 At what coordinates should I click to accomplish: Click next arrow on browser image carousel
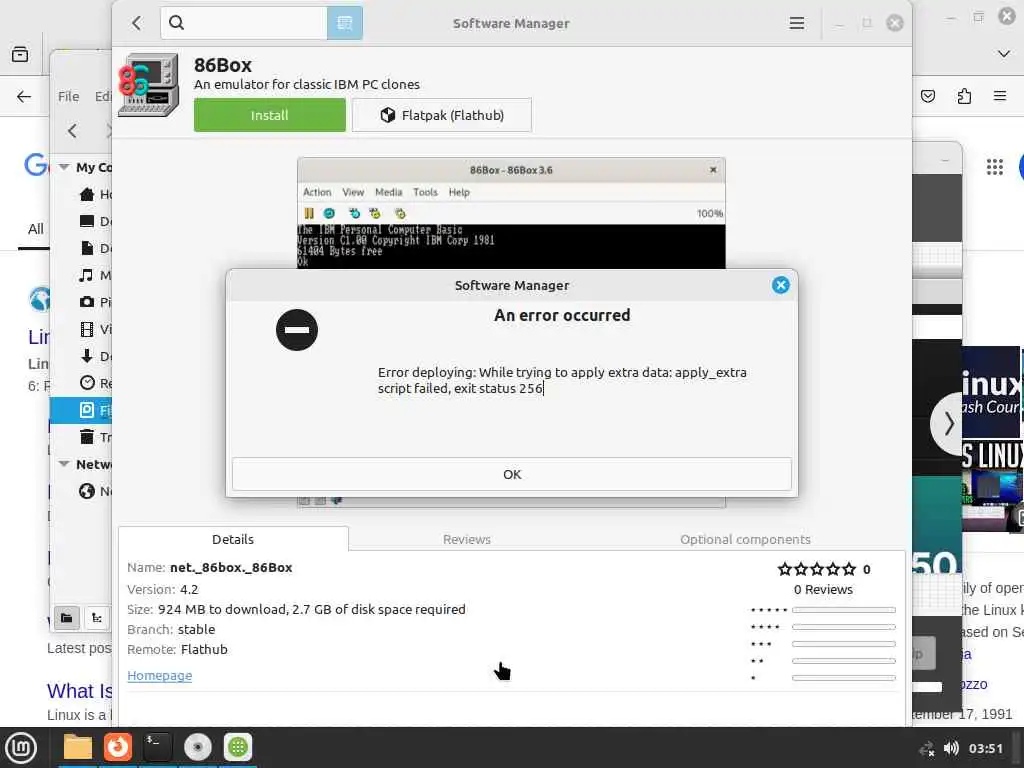(x=948, y=424)
